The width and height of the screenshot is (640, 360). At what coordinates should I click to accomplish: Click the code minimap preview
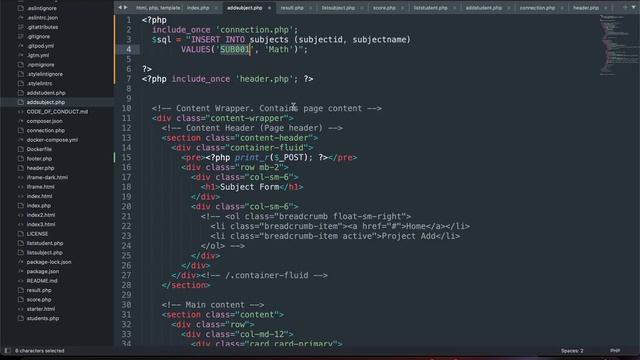(619, 45)
